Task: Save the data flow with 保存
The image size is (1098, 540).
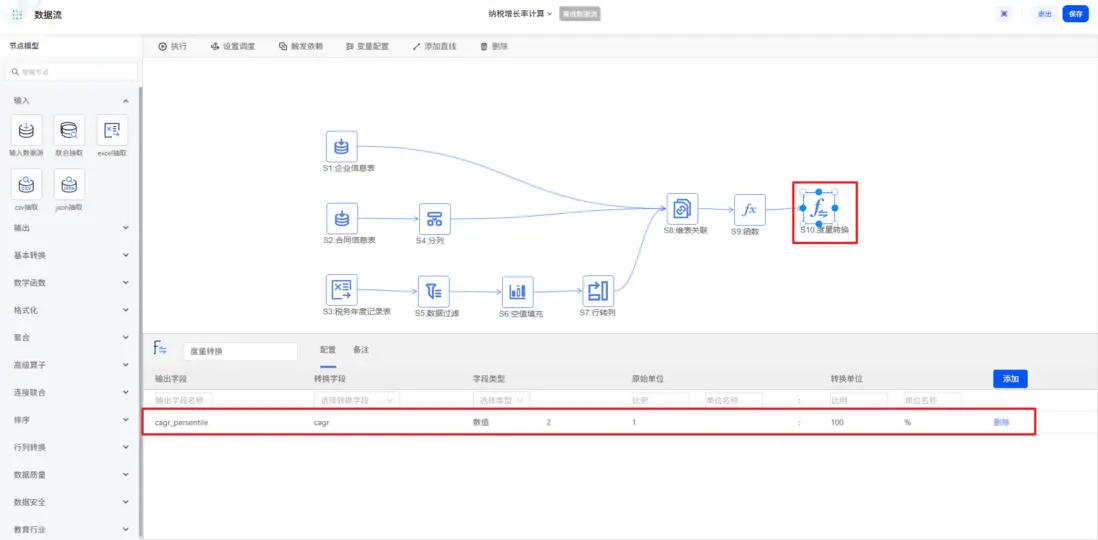Action: point(1076,14)
